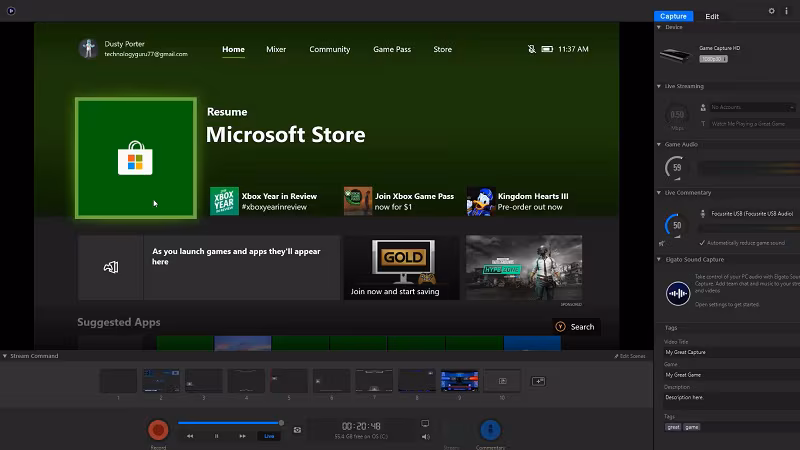Click the muted microphone status icon
This screenshot has width=800, height=450.
[x=532, y=49]
